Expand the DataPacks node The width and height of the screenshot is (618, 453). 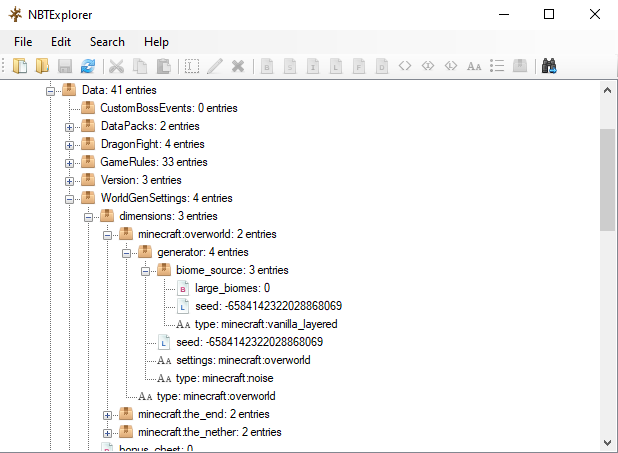pyautogui.click(x=69, y=127)
